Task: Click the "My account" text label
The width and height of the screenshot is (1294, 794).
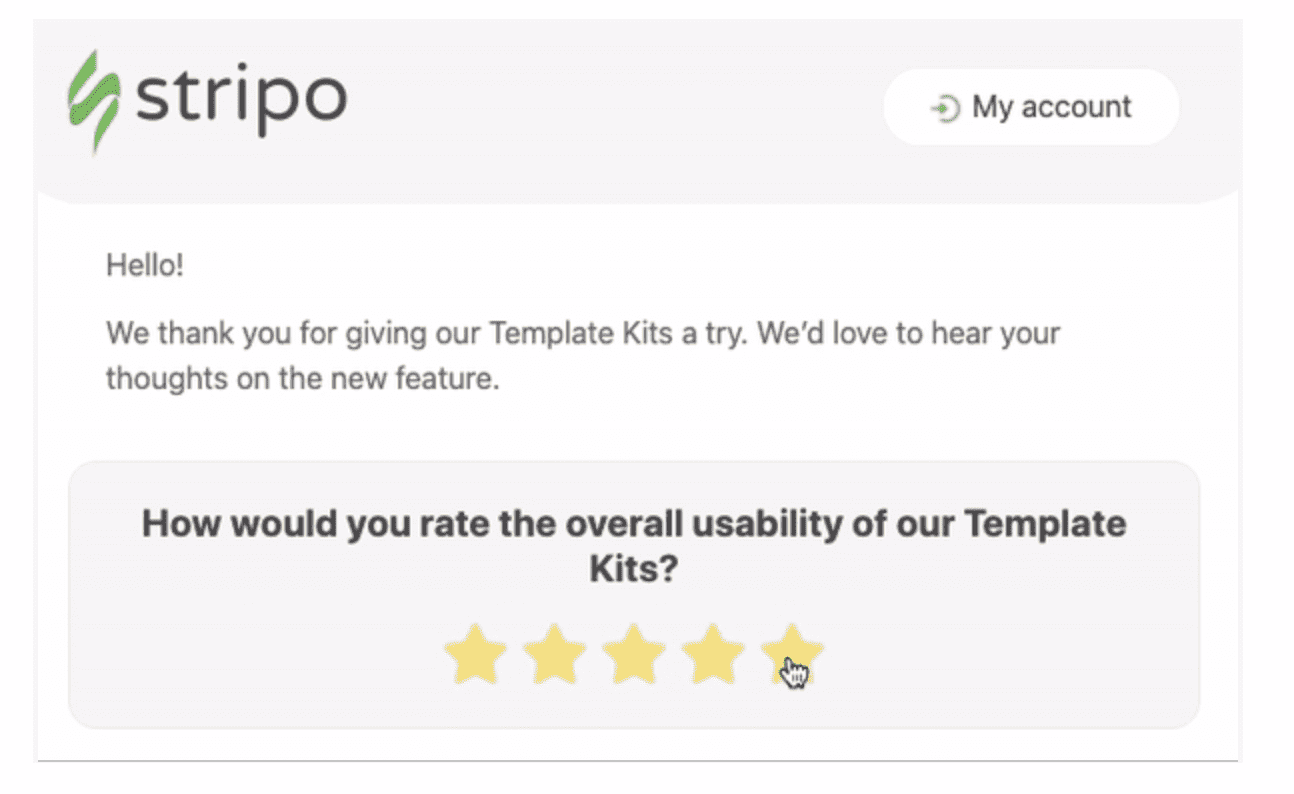Action: point(1051,107)
